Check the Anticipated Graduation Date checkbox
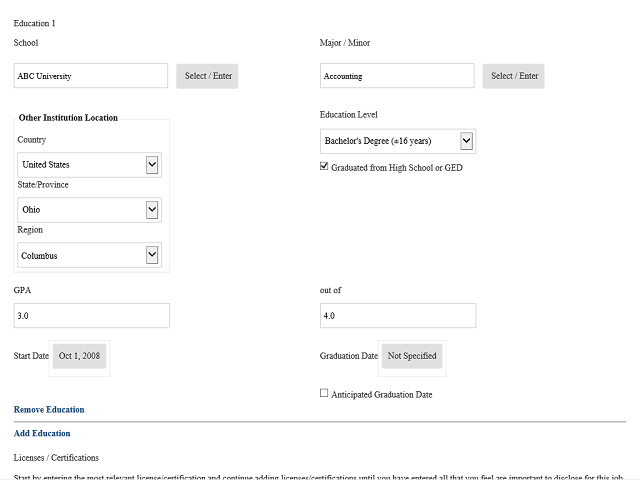Viewport: 640px width, 480px height. coord(324,393)
